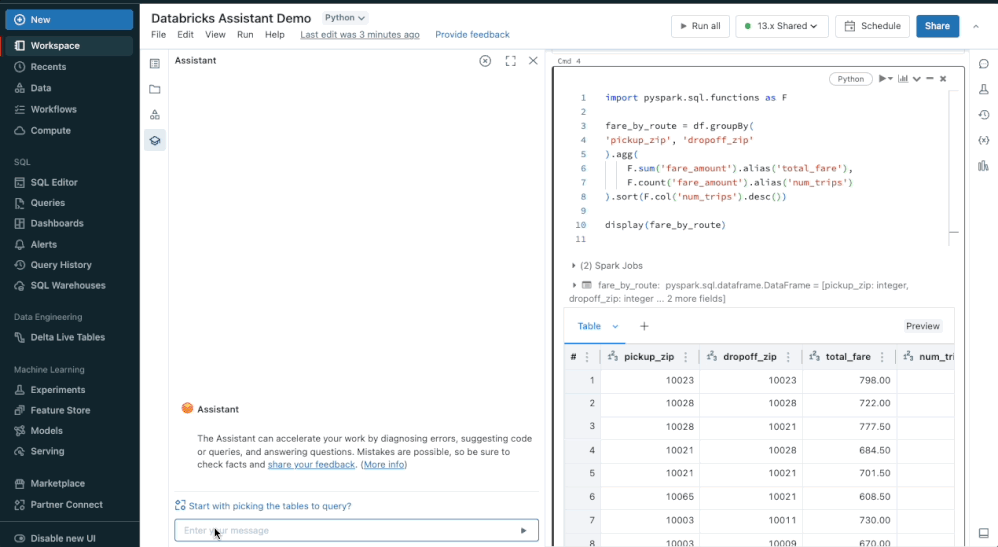Open the 13.x Shared cluster dropdown
Screen dimensions: 998x547
(x=781, y=26)
